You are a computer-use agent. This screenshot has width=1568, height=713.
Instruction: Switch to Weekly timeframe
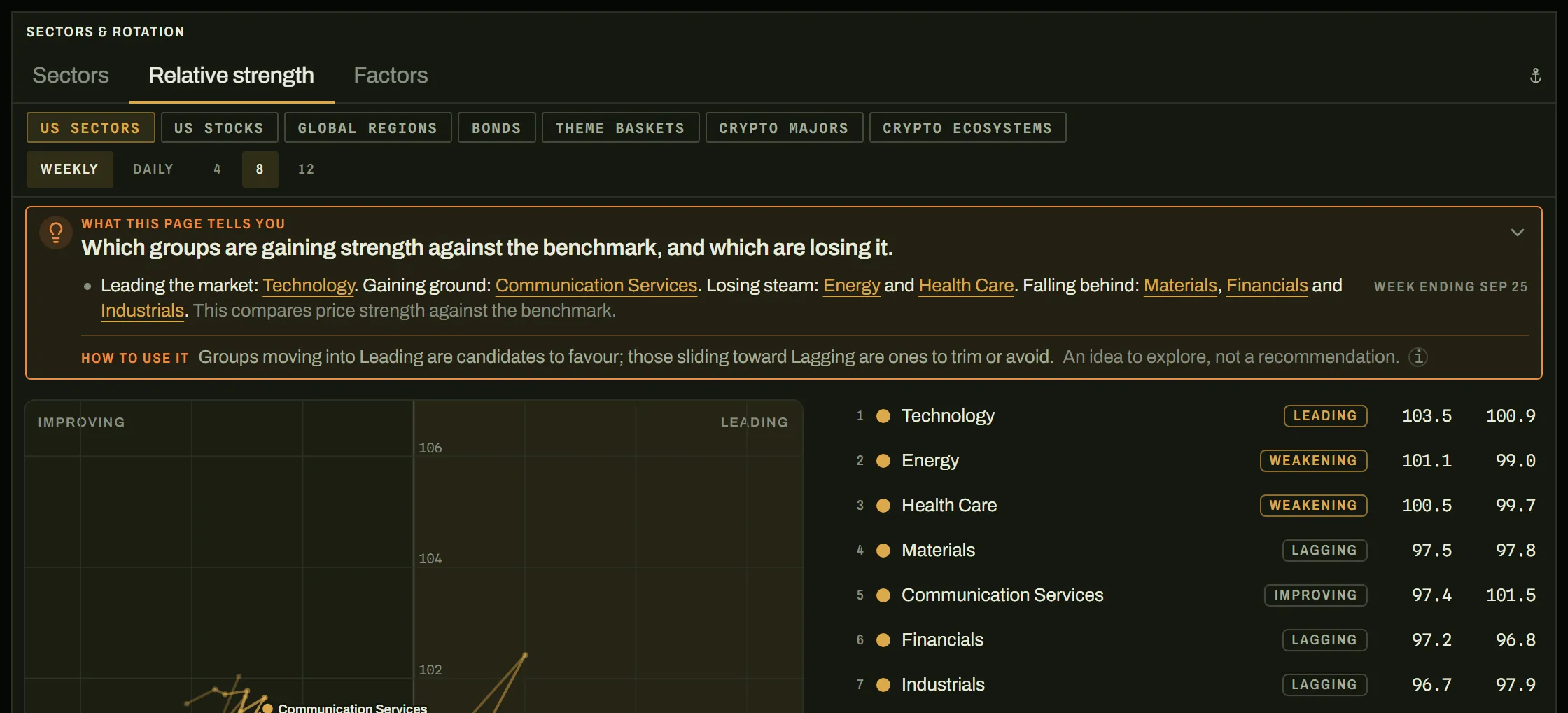[69, 169]
